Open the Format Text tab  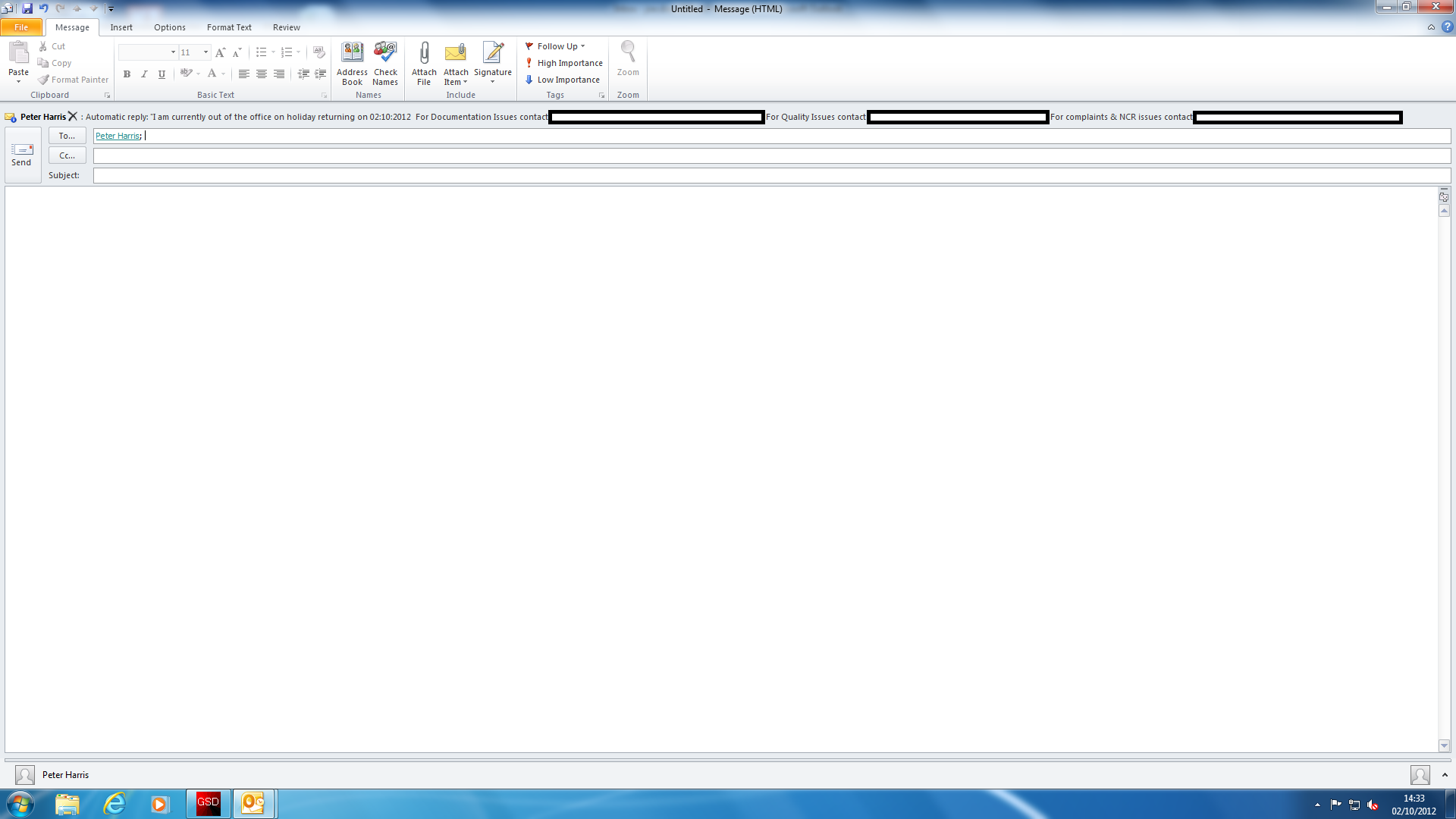(229, 27)
